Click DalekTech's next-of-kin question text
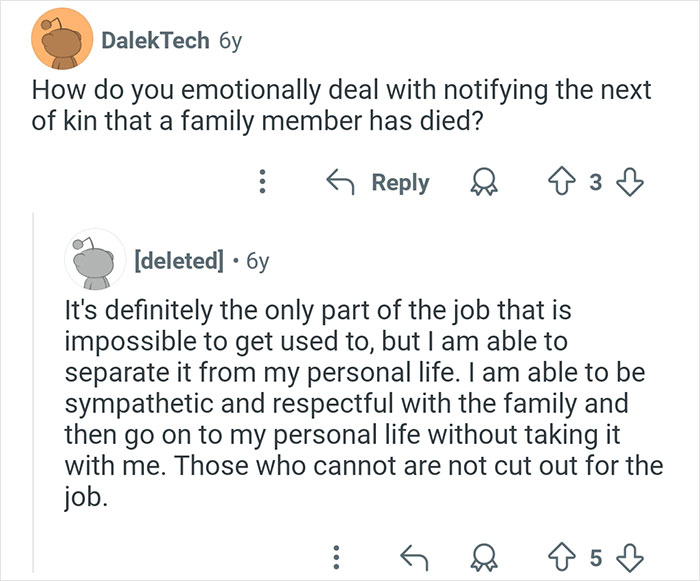 (x=340, y=106)
